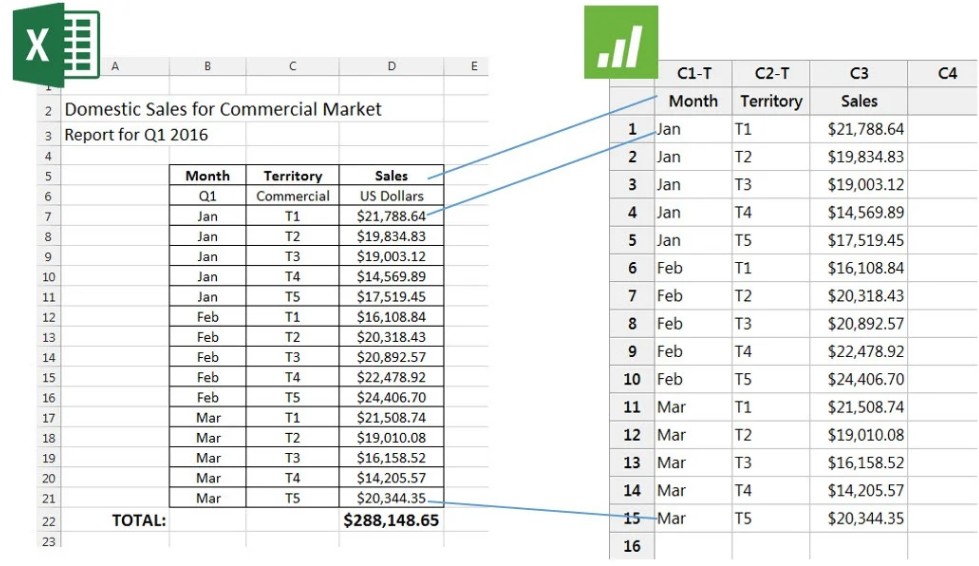Select the 'T2' cell in Excel row 18

click(292, 437)
